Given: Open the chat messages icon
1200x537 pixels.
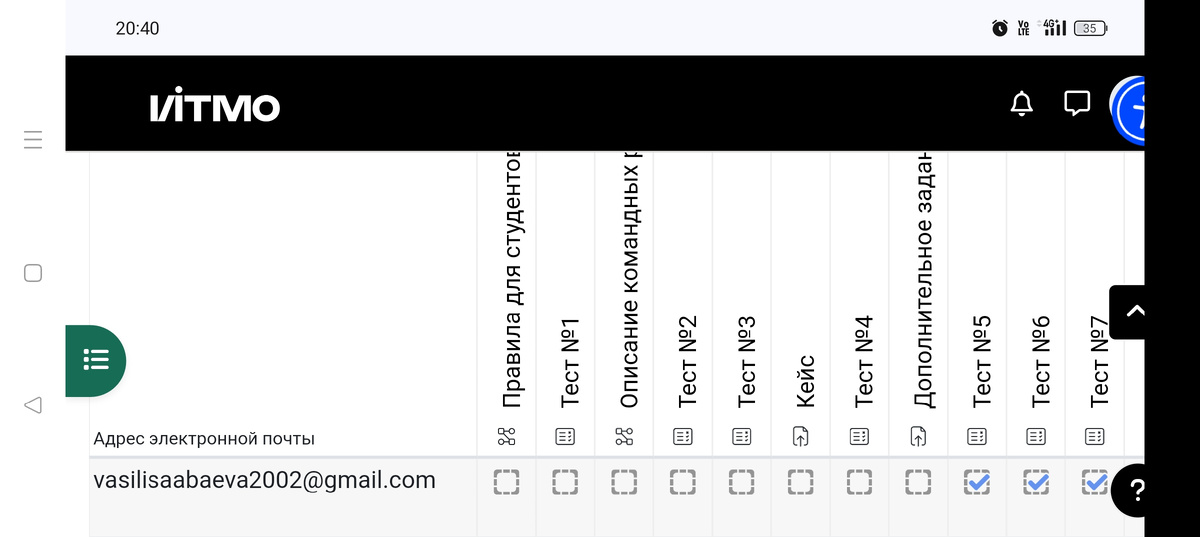Looking at the screenshot, I should pos(1077,103).
